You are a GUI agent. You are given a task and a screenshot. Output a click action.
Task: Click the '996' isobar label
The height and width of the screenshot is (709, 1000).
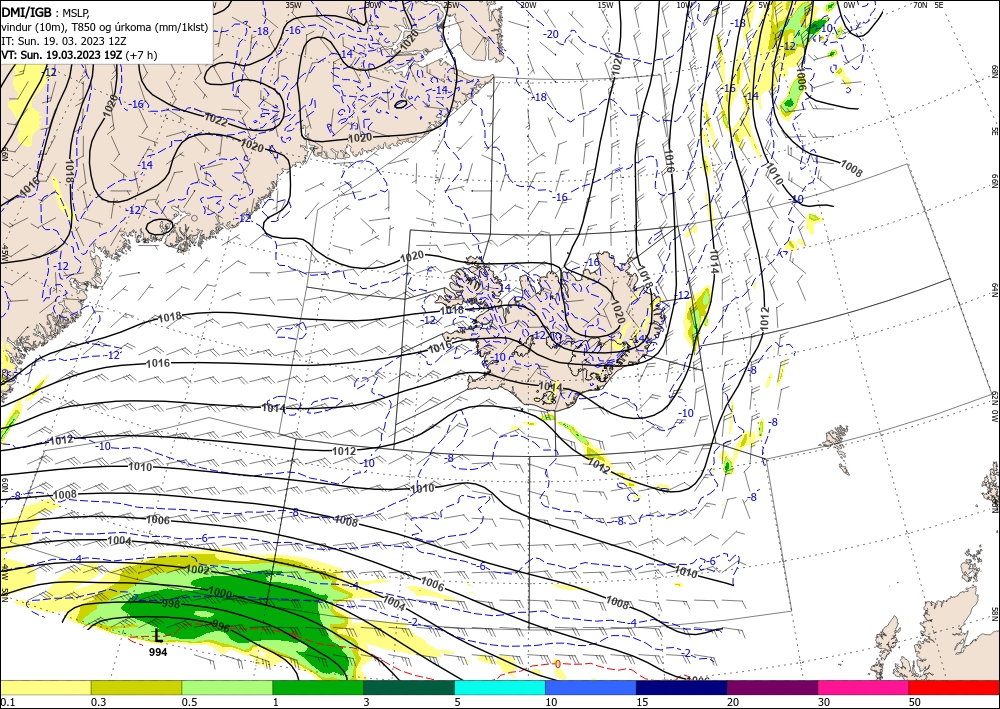click(221, 624)
